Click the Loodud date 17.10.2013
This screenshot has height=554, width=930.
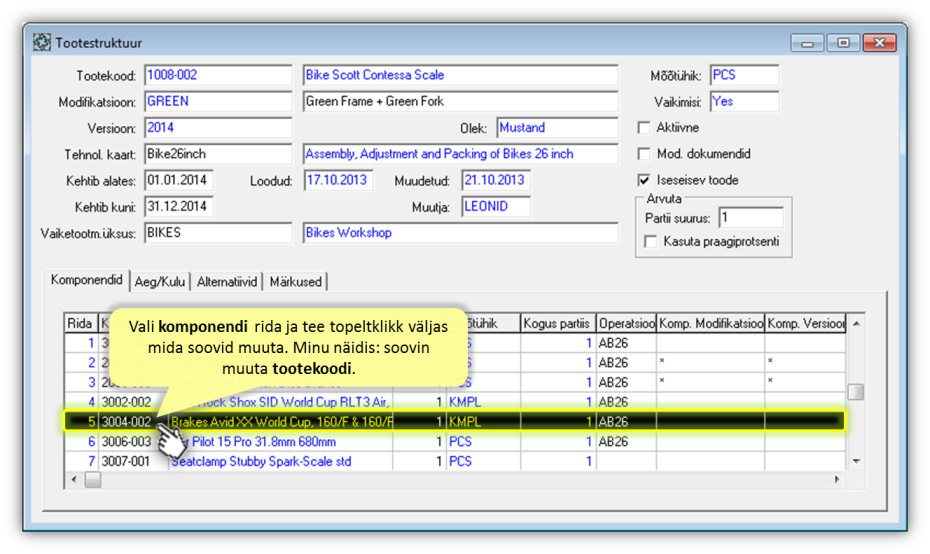point(339,180)
